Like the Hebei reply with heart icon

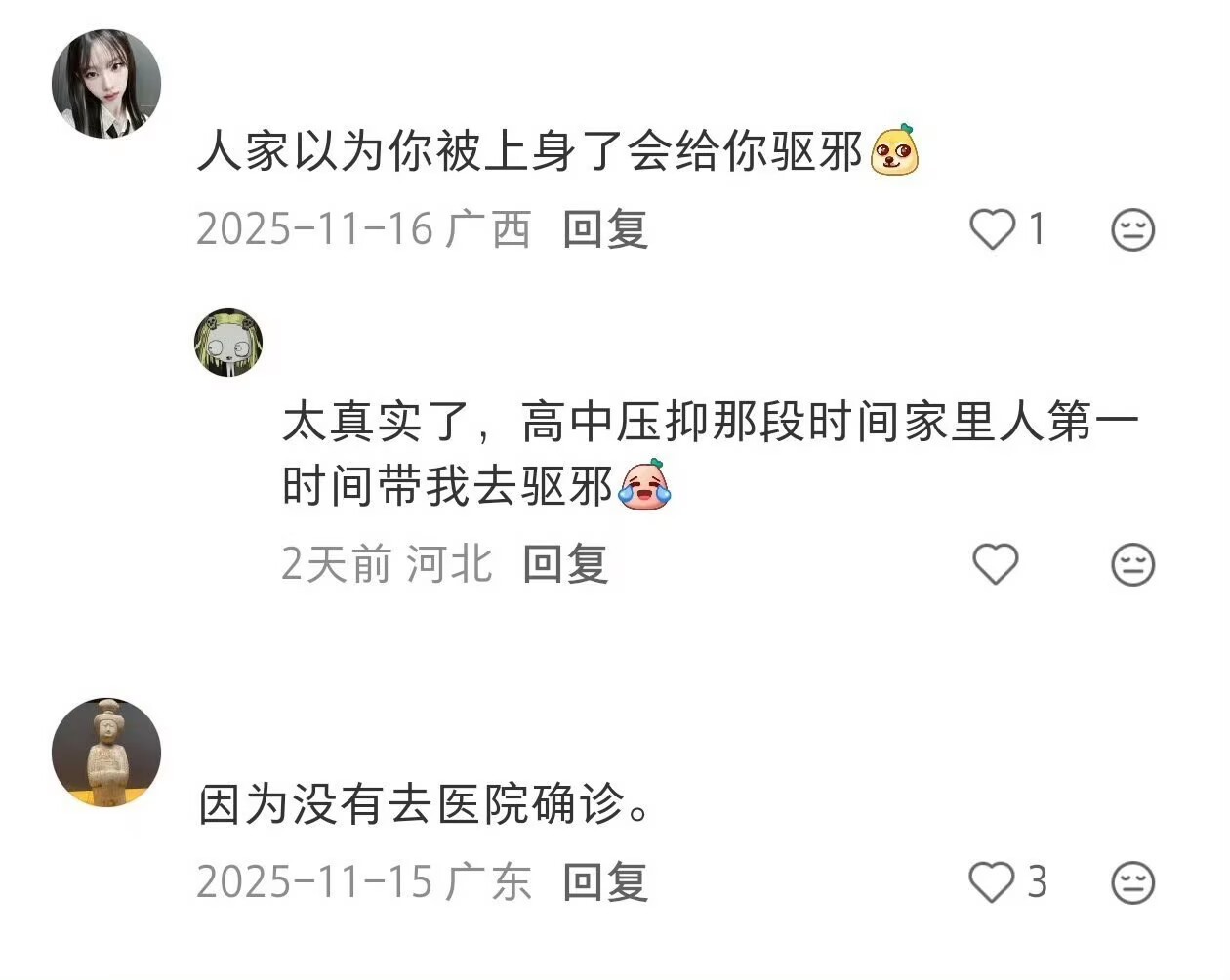(x=996, y=564)
